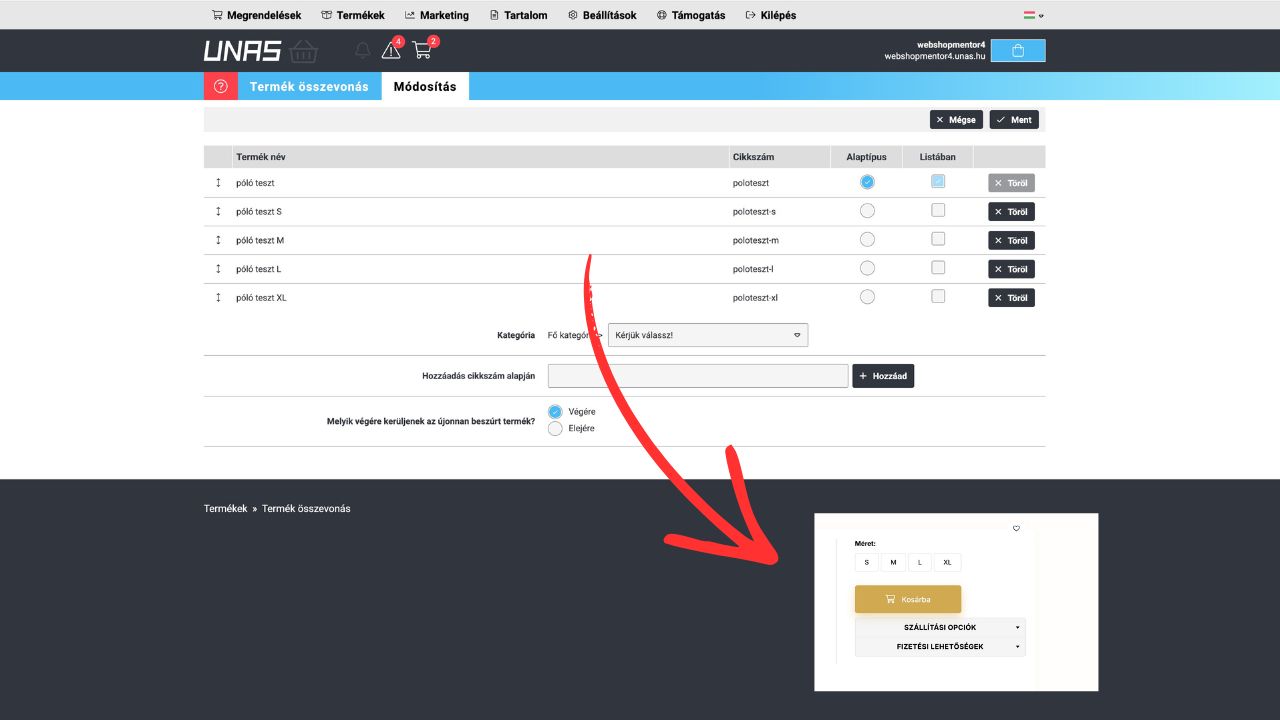Toggle Listában checkbox for póló teszt M

coord(938,239)
